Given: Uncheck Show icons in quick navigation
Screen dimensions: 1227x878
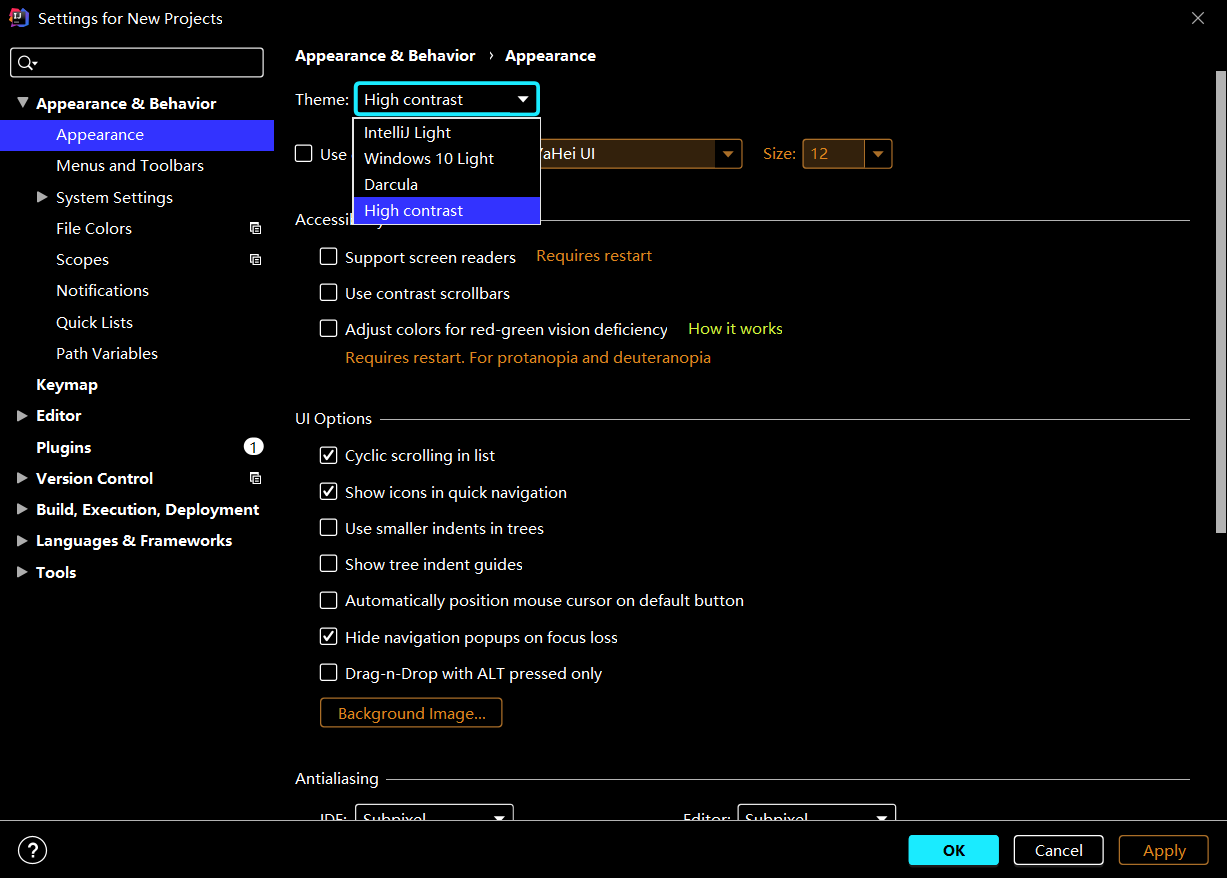Looking at the screenshot, I should pos(328,492).
